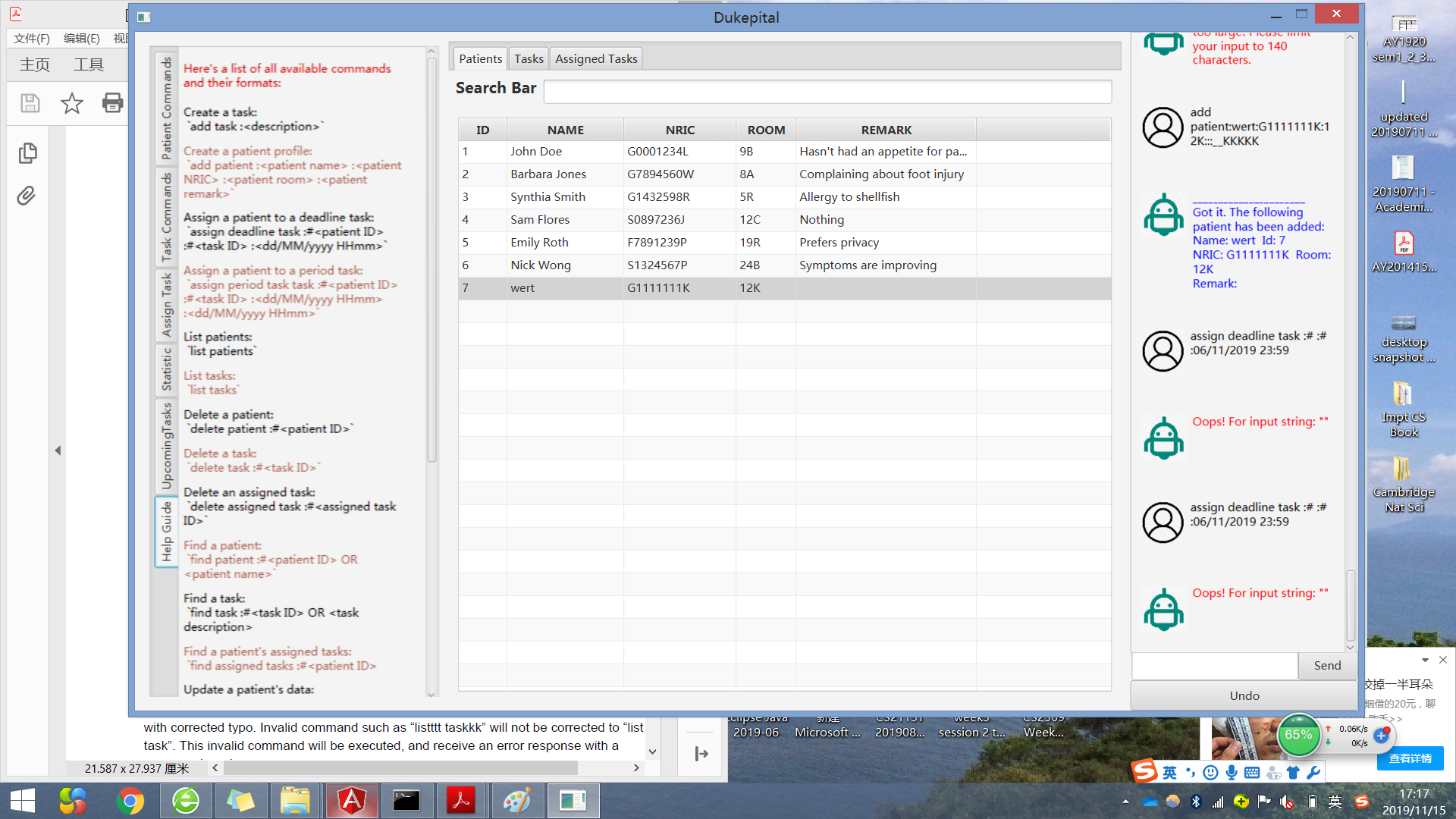This screenshot has height=819, width=1456.
Task: Open the page thumbnails panel icon
Action: click(x=27, y=153)
